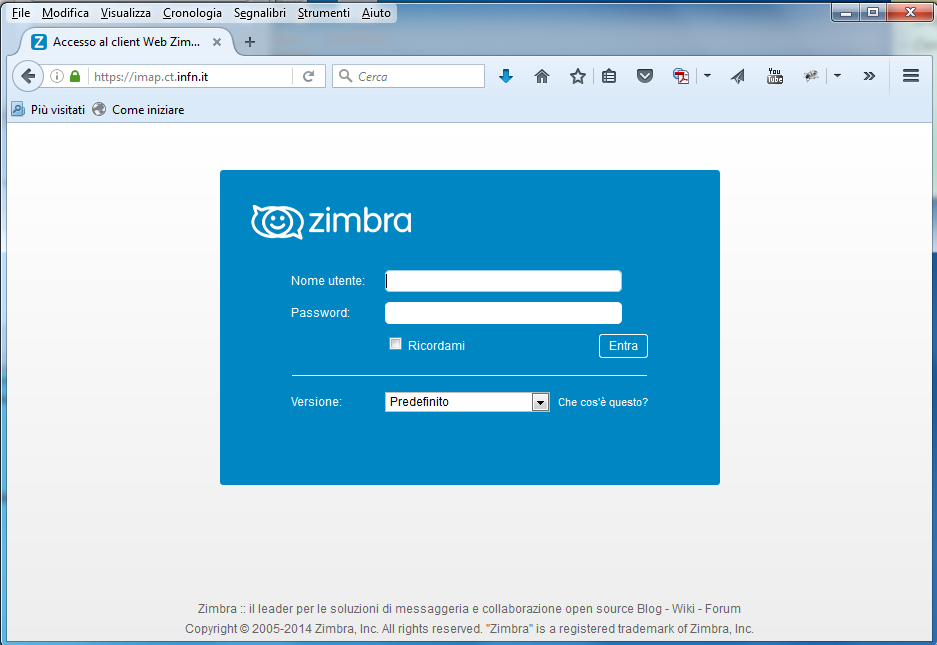Open the File menu
937x645 pixels.
[x=20, y=13]
